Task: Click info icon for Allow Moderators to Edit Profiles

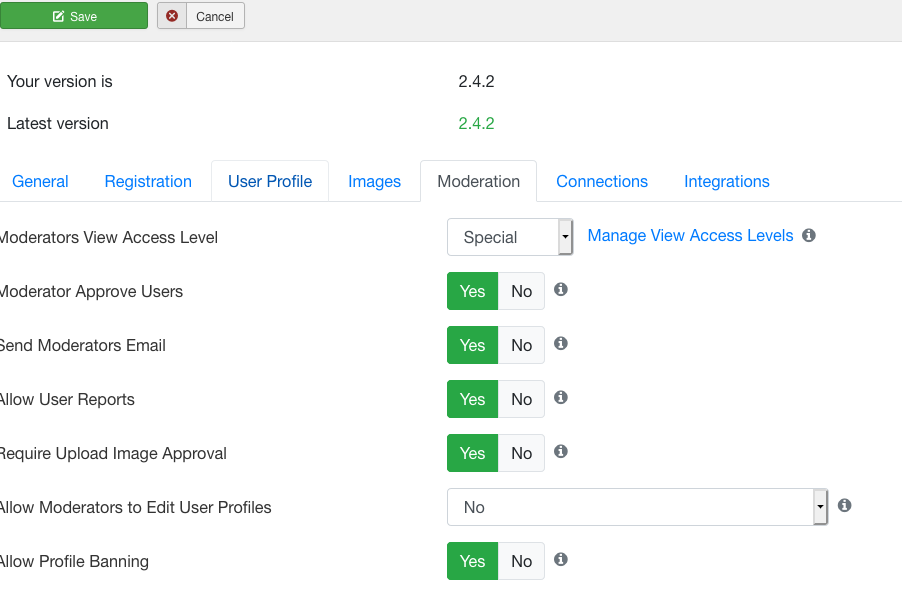Action: point(844,505)
